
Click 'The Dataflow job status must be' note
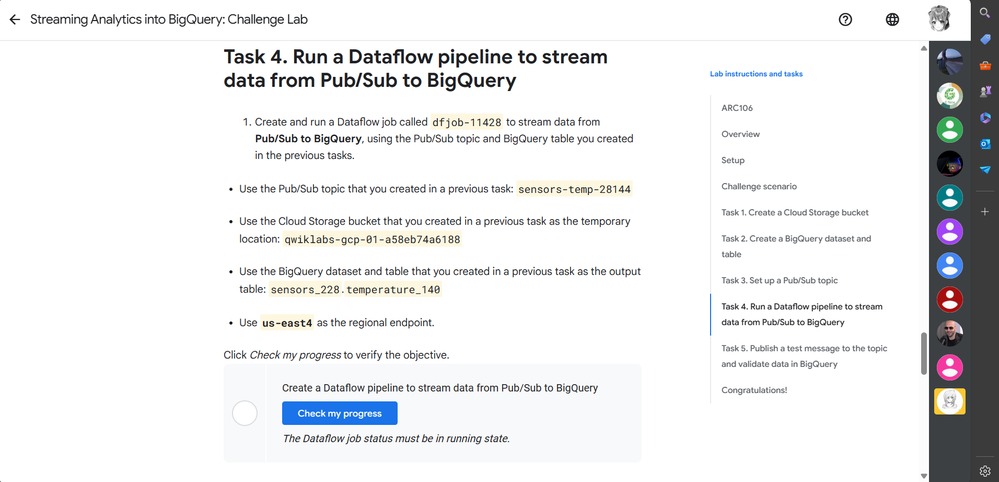click(x=396, y=438)
